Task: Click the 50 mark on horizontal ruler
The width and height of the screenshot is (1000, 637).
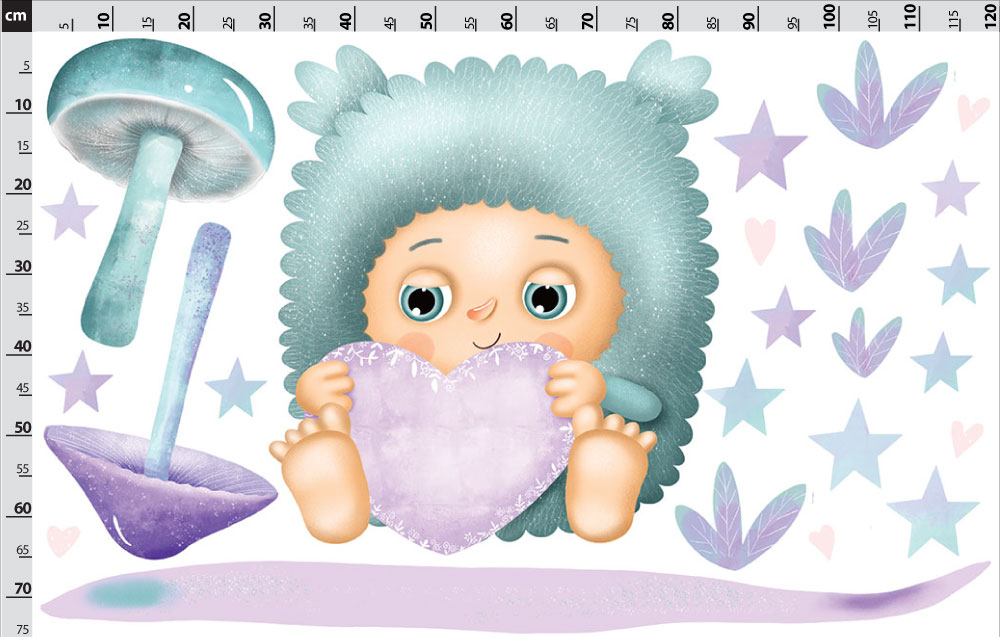Action: pos(427,20)
